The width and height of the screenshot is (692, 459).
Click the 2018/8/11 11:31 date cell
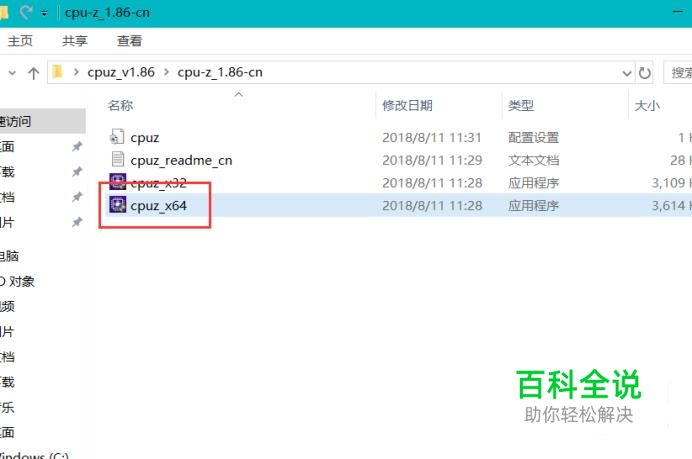(432, 138)
